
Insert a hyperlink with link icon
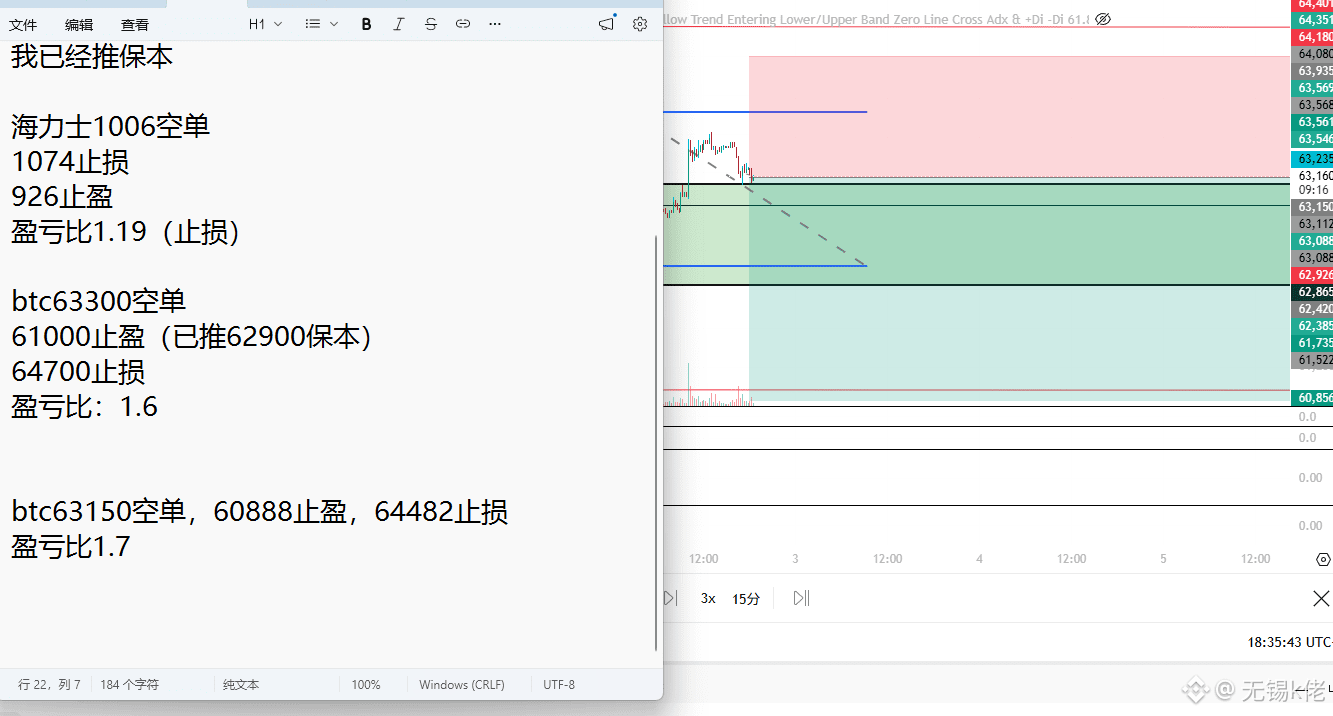click(462, 24)
